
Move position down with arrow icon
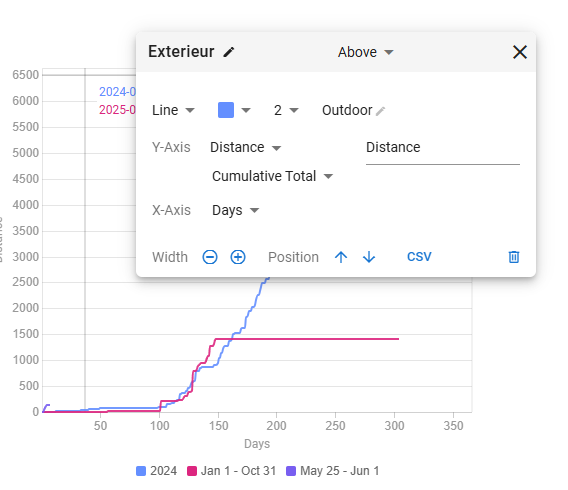click(369, 257)
